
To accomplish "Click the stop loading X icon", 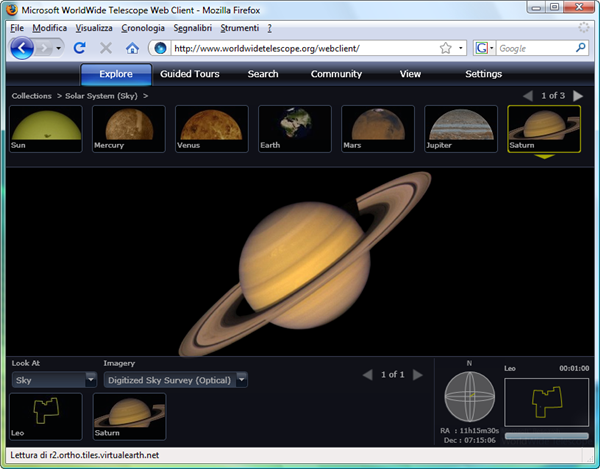I will [x=106, y=48].
